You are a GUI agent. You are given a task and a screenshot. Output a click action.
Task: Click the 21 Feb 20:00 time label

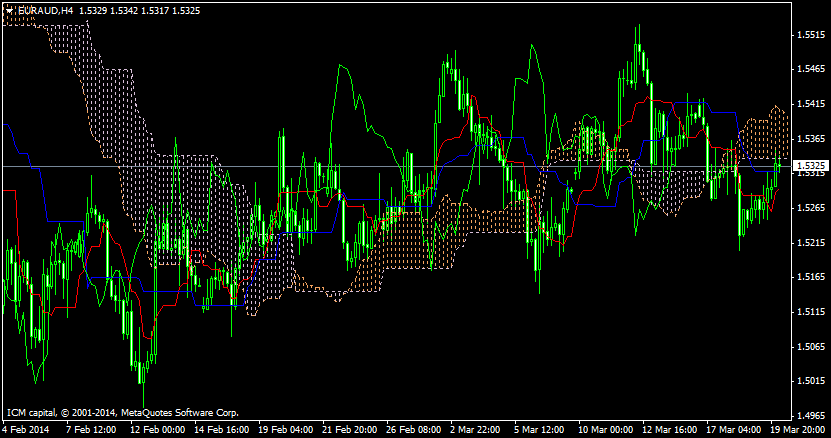(349, 430)
